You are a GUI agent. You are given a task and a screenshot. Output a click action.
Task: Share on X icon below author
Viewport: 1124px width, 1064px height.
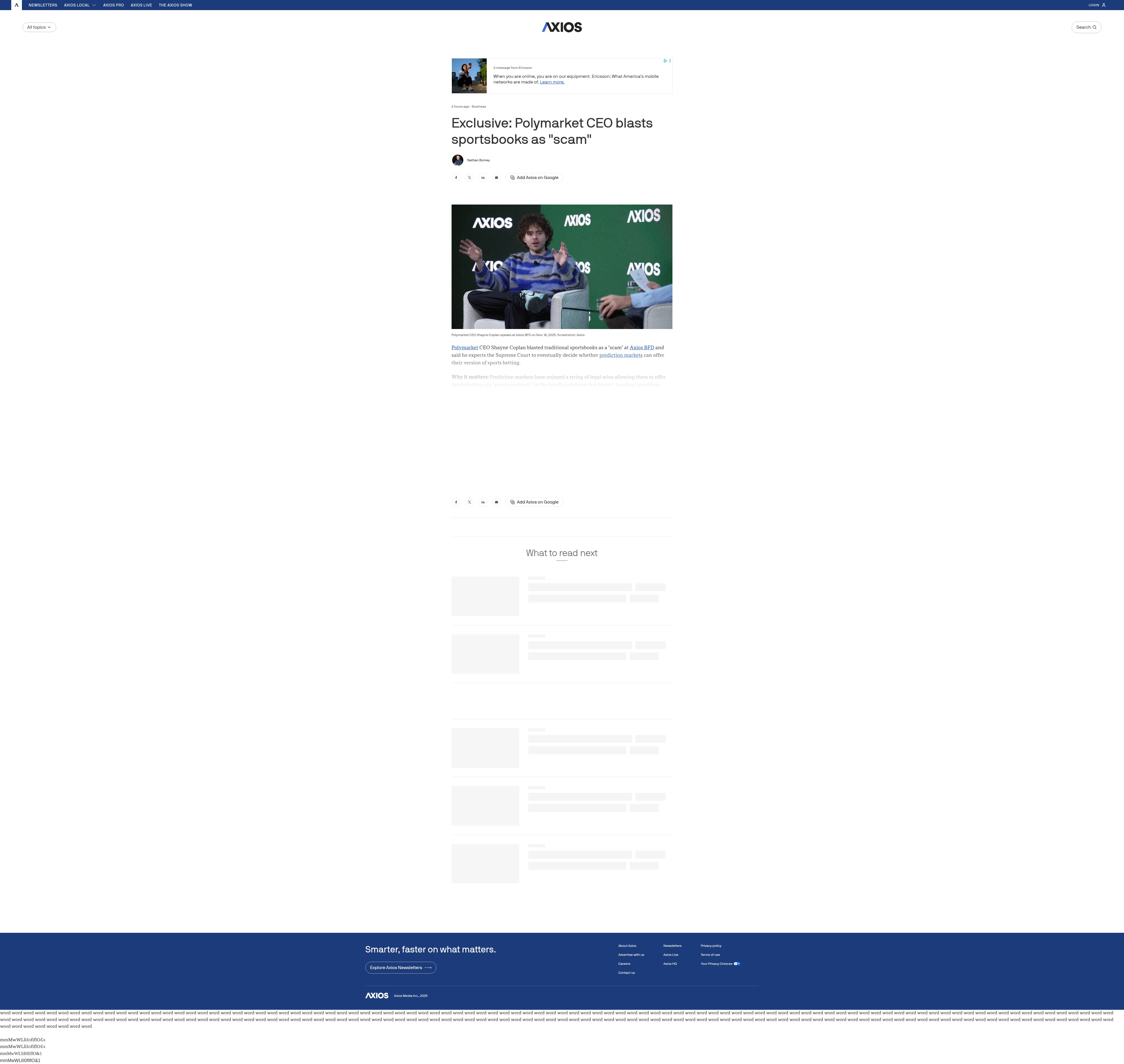point(470,178)
